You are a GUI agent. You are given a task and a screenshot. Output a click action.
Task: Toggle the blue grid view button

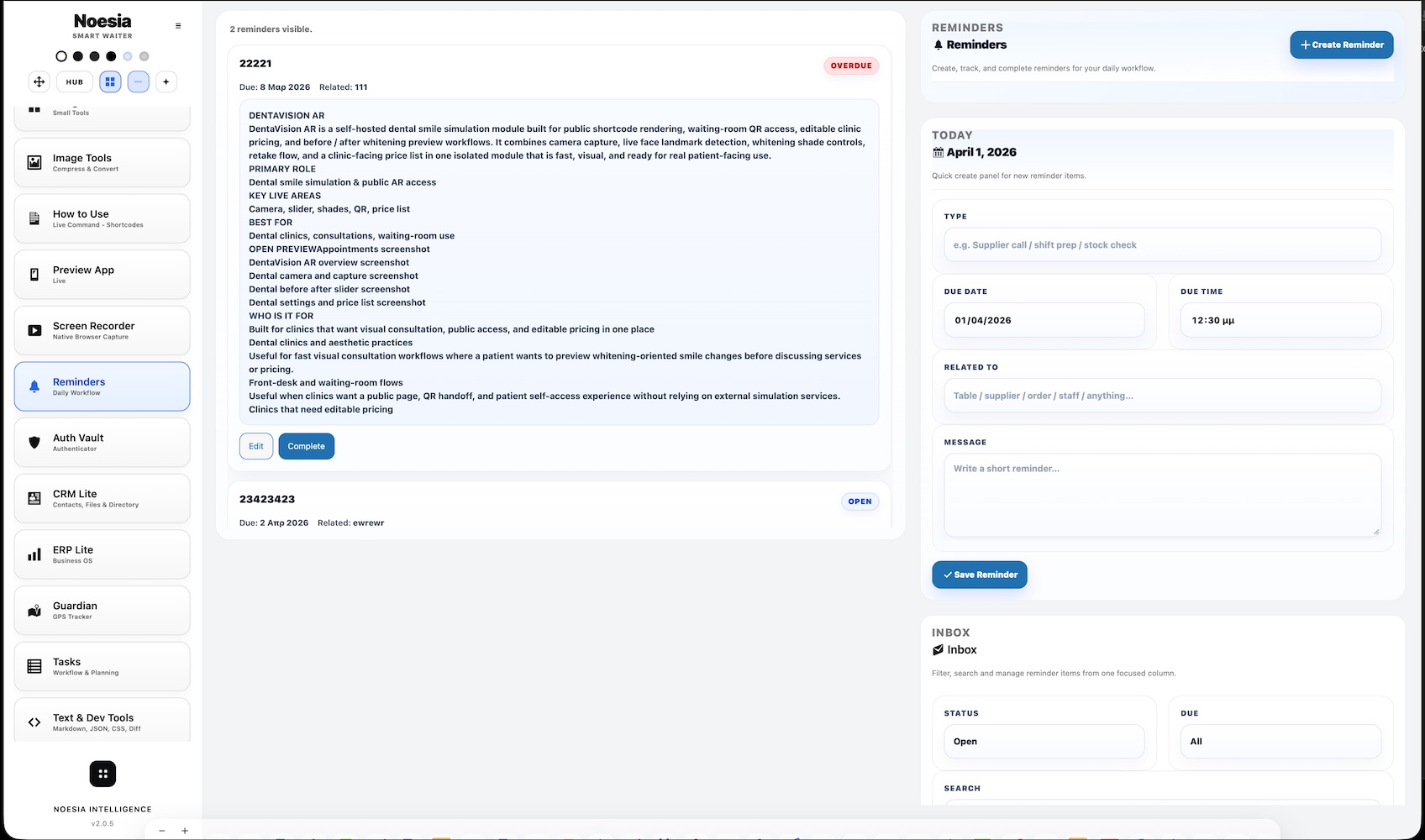[x=110, y=81]
